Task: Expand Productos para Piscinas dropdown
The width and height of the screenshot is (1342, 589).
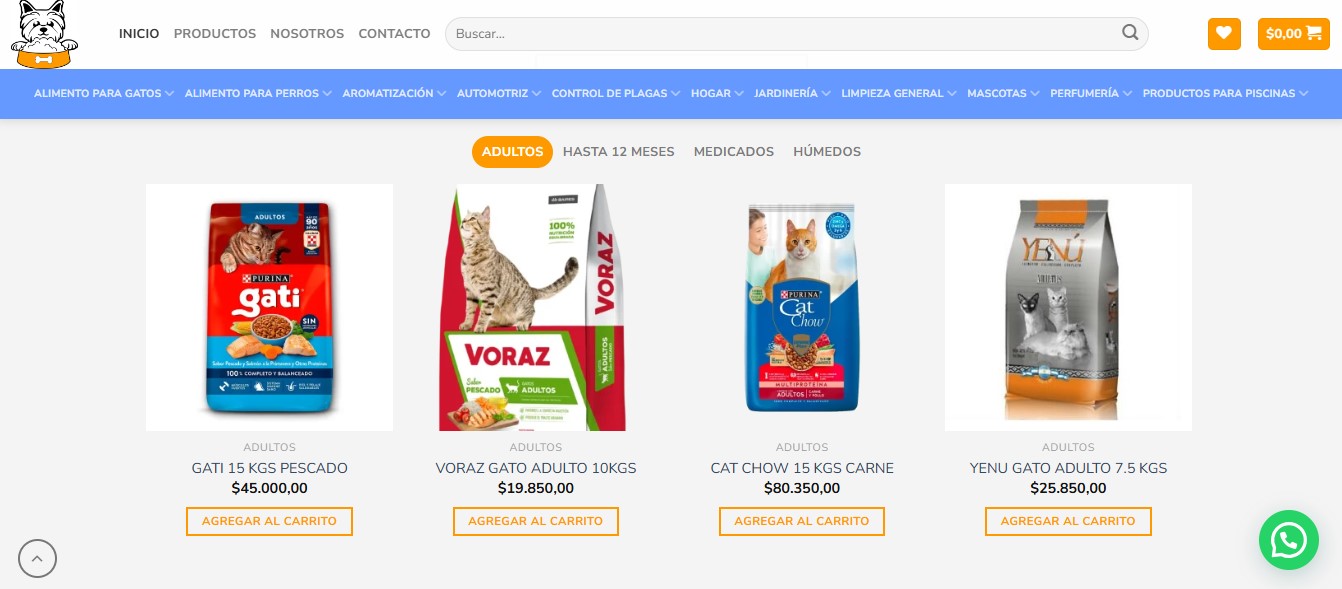Action: pos(1225,93)
